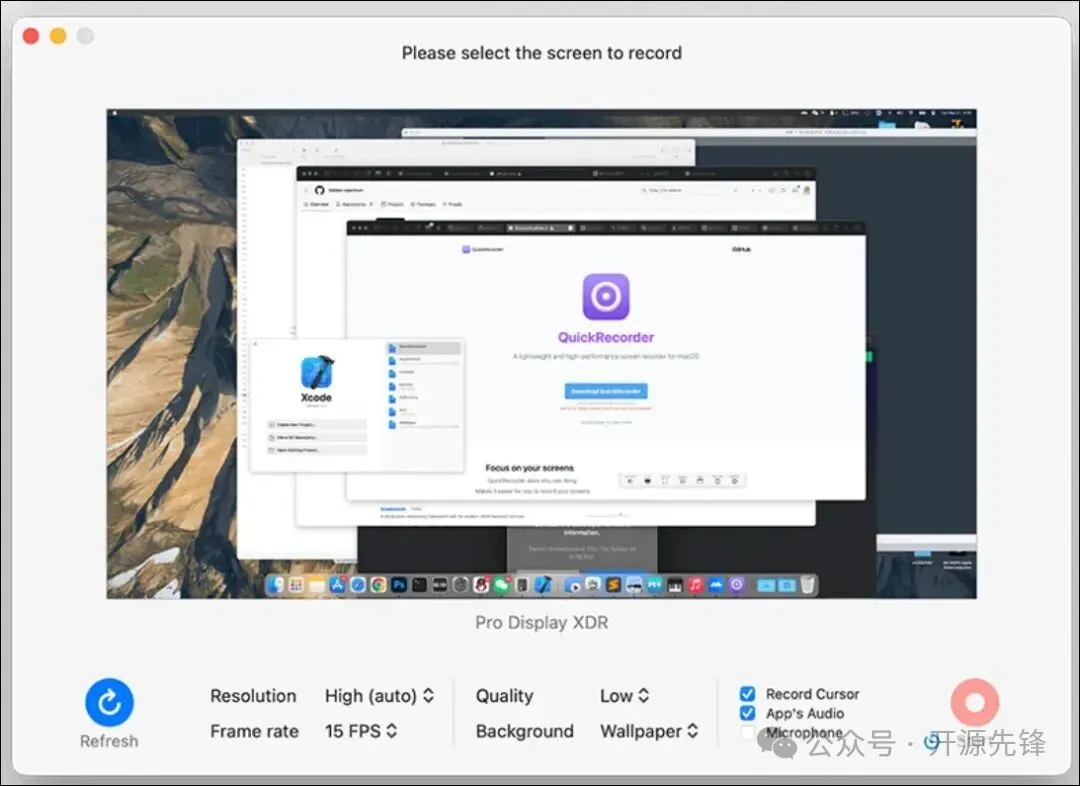1080x786 pixels.
Task: Open the Resolution High (auto) dropdown
Action: (379, 696)
